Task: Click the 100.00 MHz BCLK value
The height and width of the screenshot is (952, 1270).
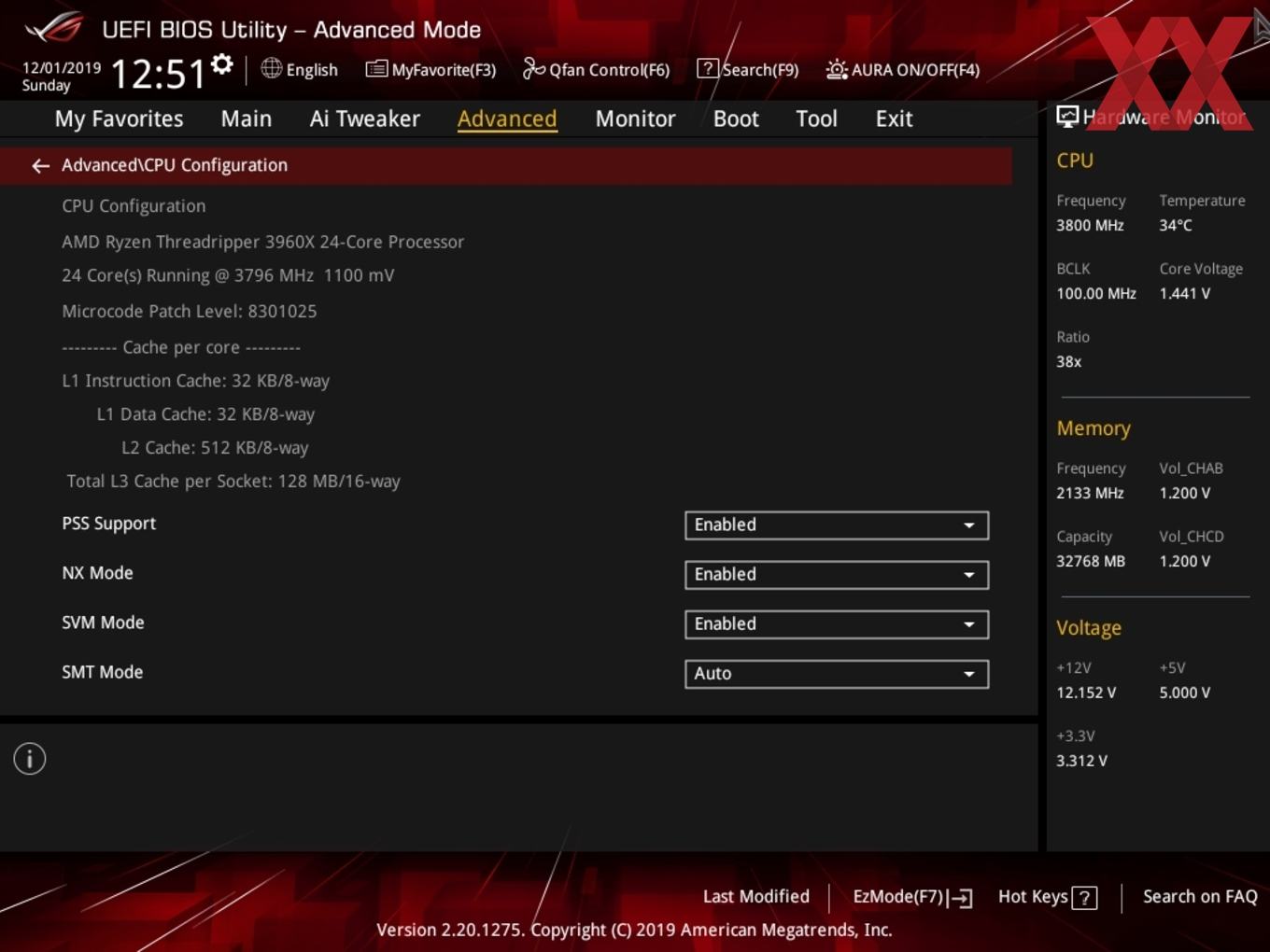Action: 1096,293
